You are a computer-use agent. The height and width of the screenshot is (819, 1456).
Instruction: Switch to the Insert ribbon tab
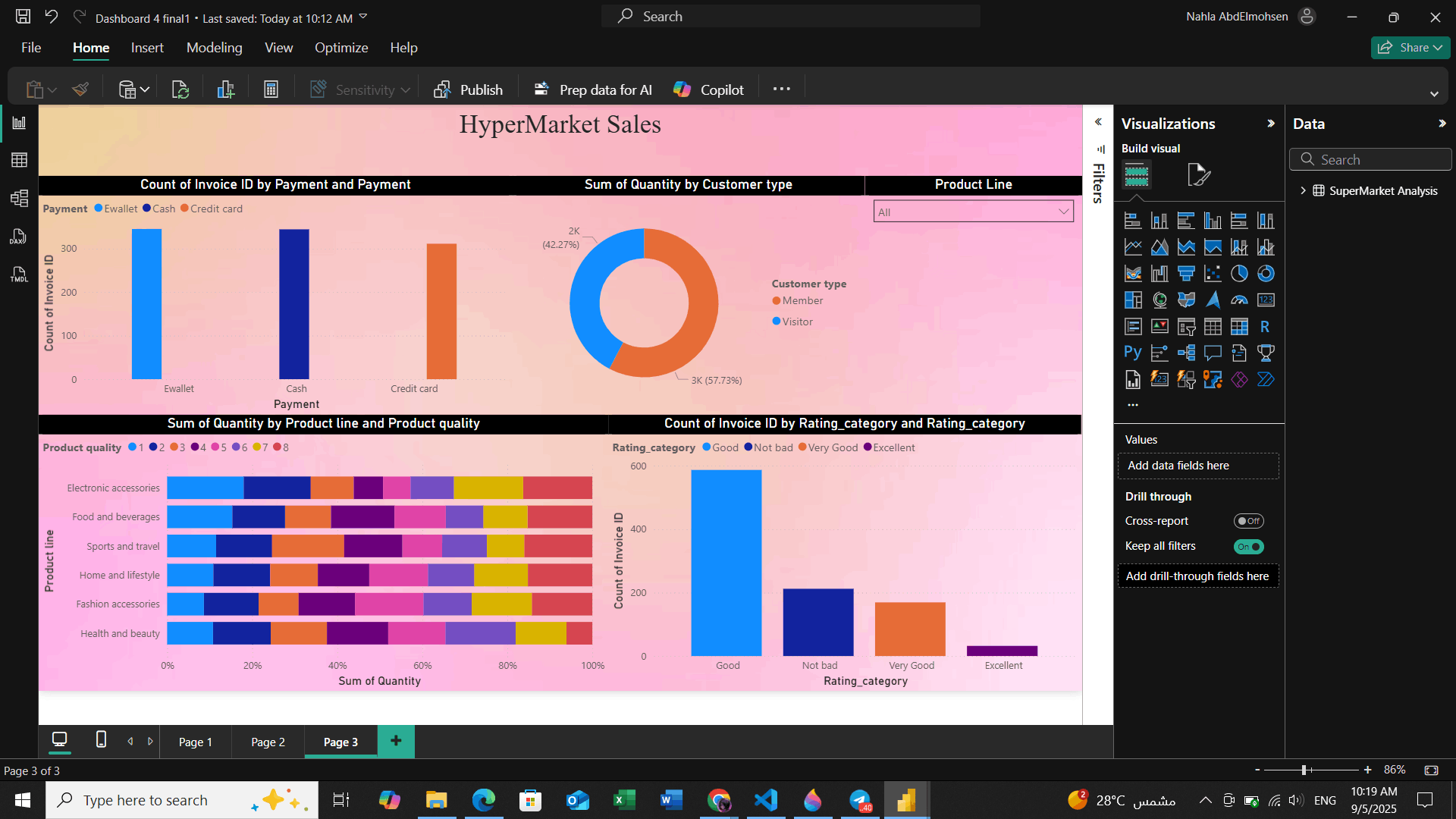(x=146, y=47)
